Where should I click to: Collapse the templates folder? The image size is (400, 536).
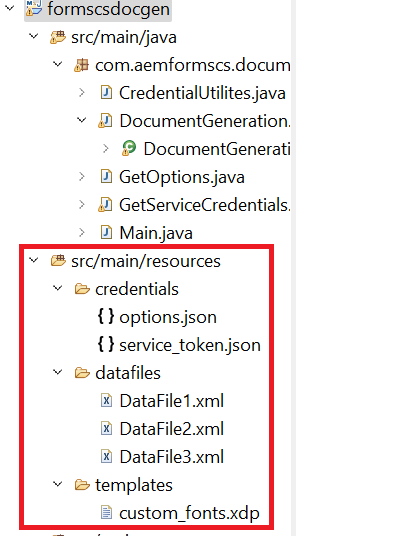click(57, 484)
